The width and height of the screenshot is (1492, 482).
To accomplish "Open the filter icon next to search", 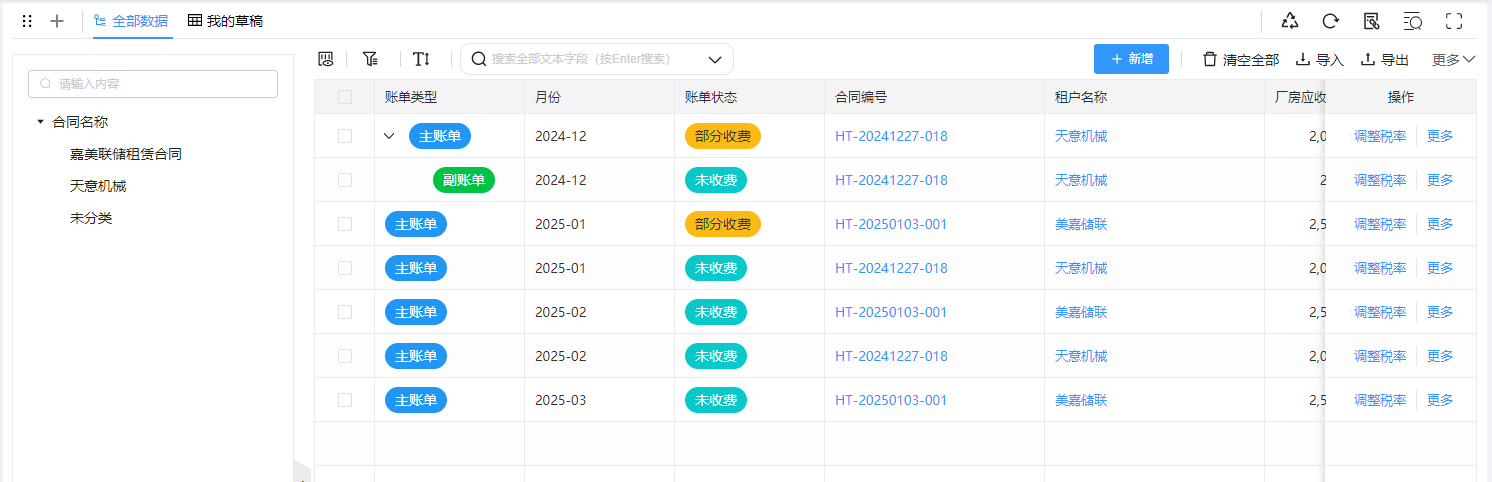I will 370,59.
